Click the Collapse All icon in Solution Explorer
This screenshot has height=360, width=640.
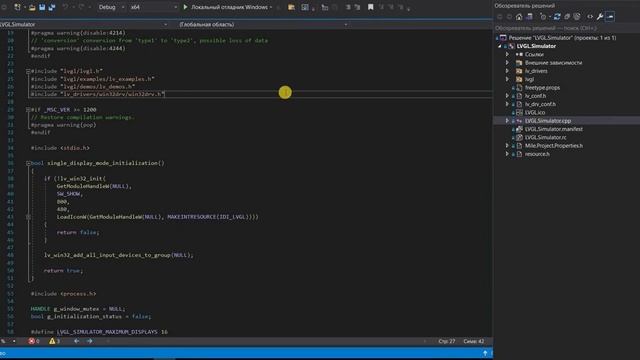pyautogui.click(x=567, y=17)
